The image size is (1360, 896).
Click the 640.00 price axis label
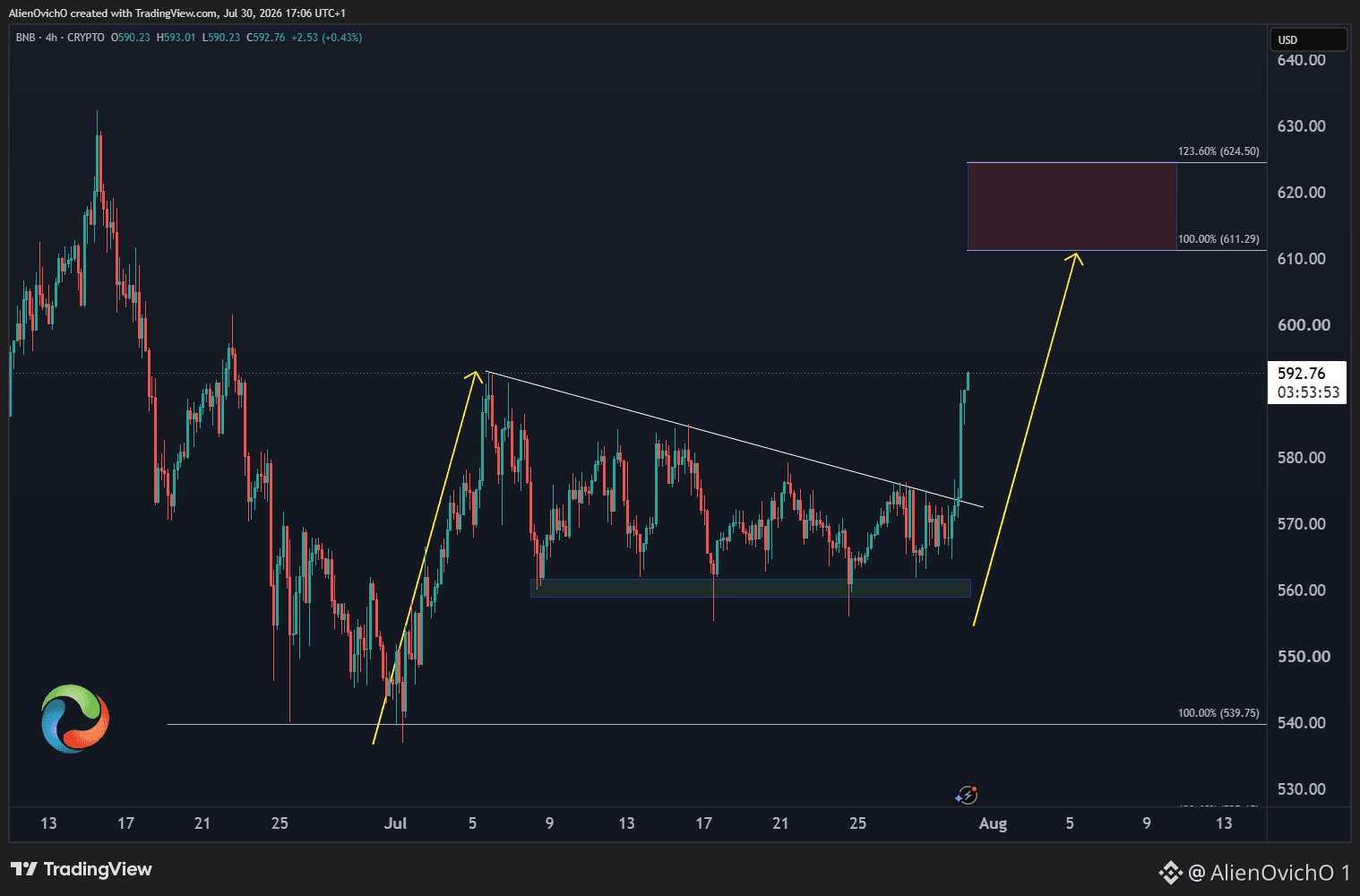pyautogui.click(x=1302, y=60)
